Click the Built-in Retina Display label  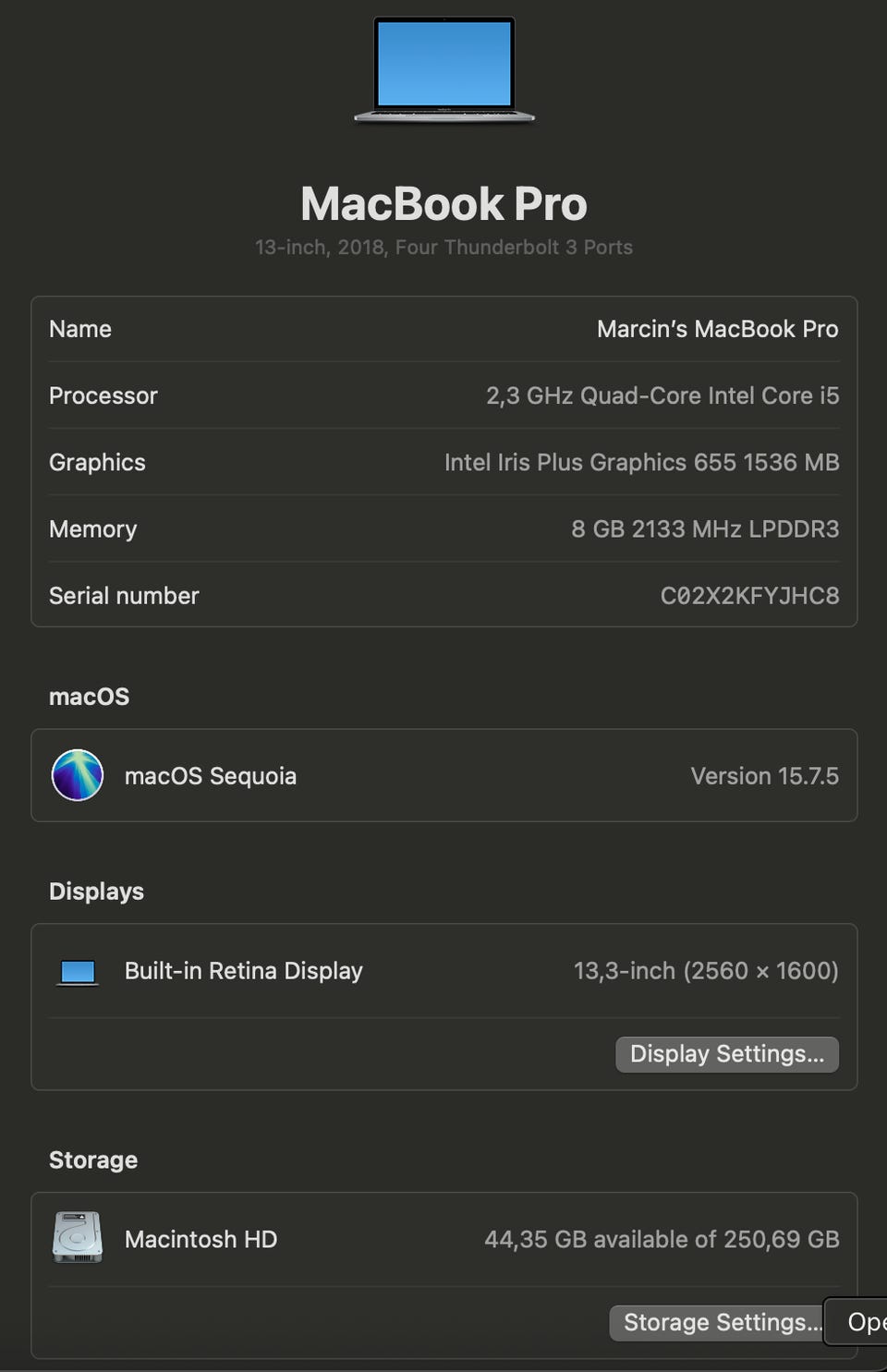[244, 971]
